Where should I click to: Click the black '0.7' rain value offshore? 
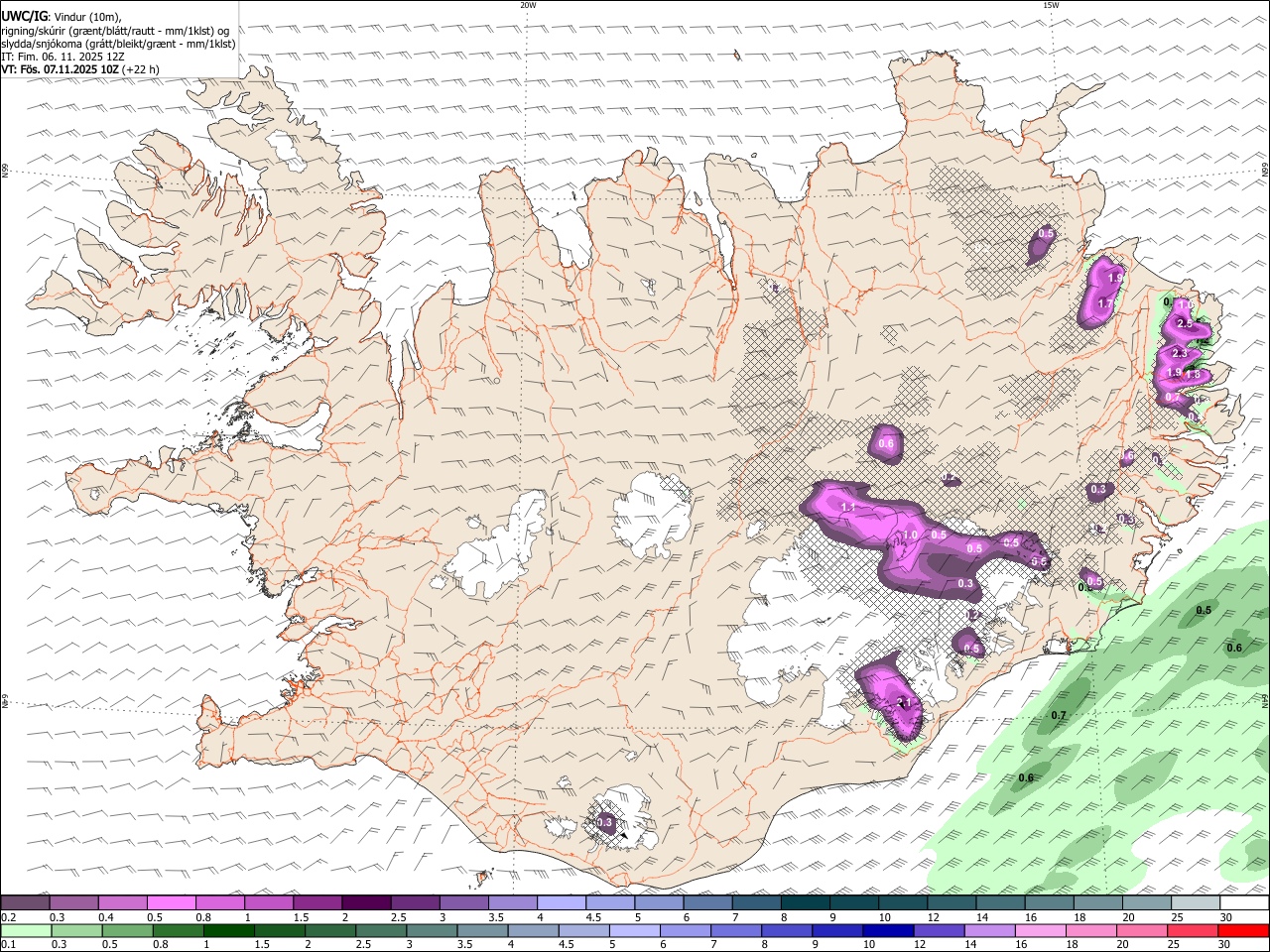(x=1059, y=715)
